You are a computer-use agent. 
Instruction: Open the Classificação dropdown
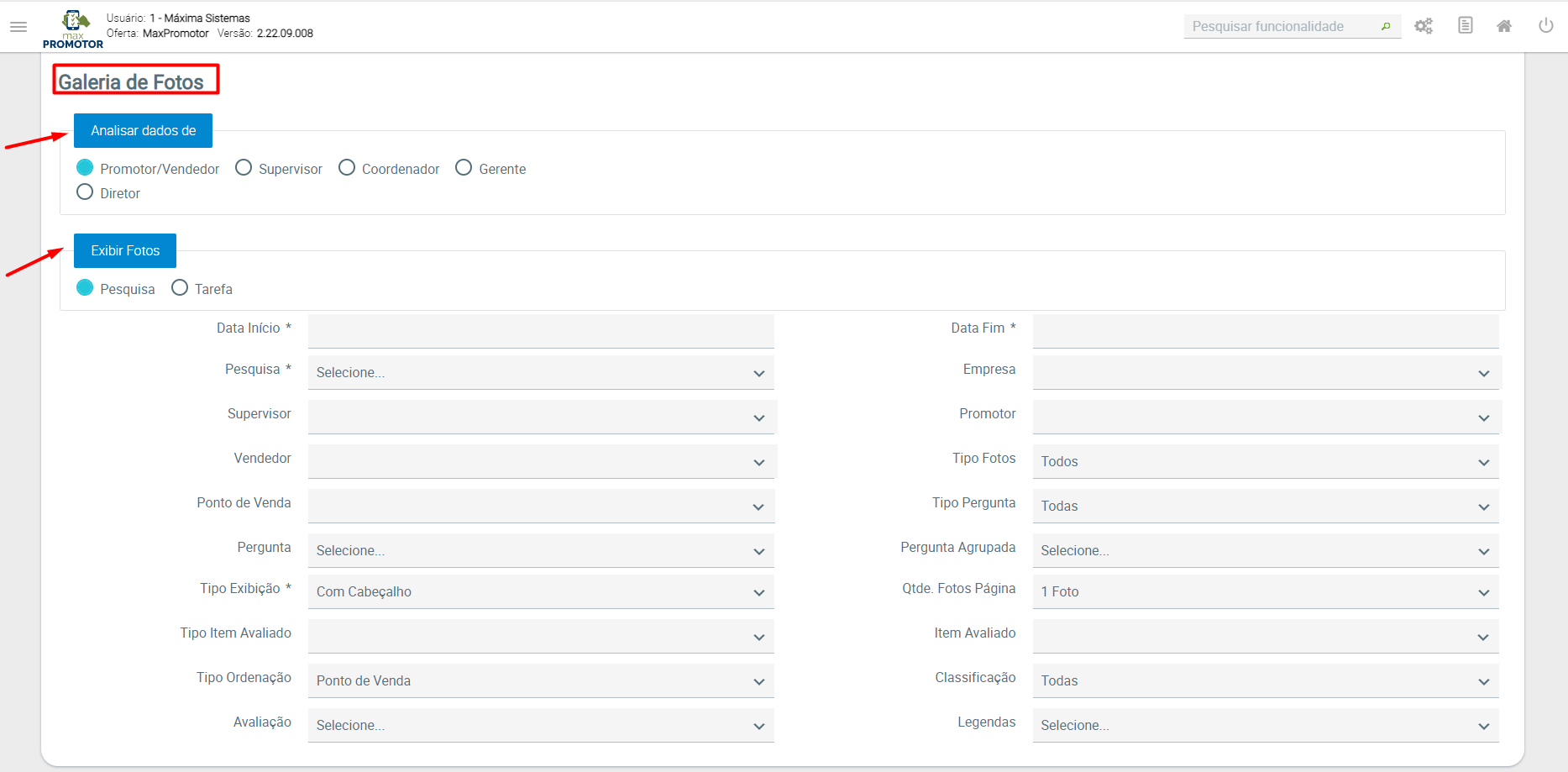pyautogui.click(x=1265, y=680)
